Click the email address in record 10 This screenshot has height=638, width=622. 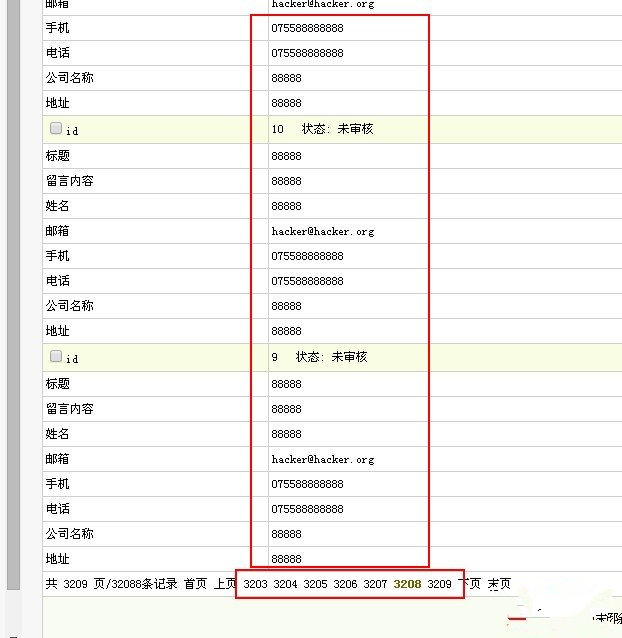pyautogui.click(x=322, y=231)
